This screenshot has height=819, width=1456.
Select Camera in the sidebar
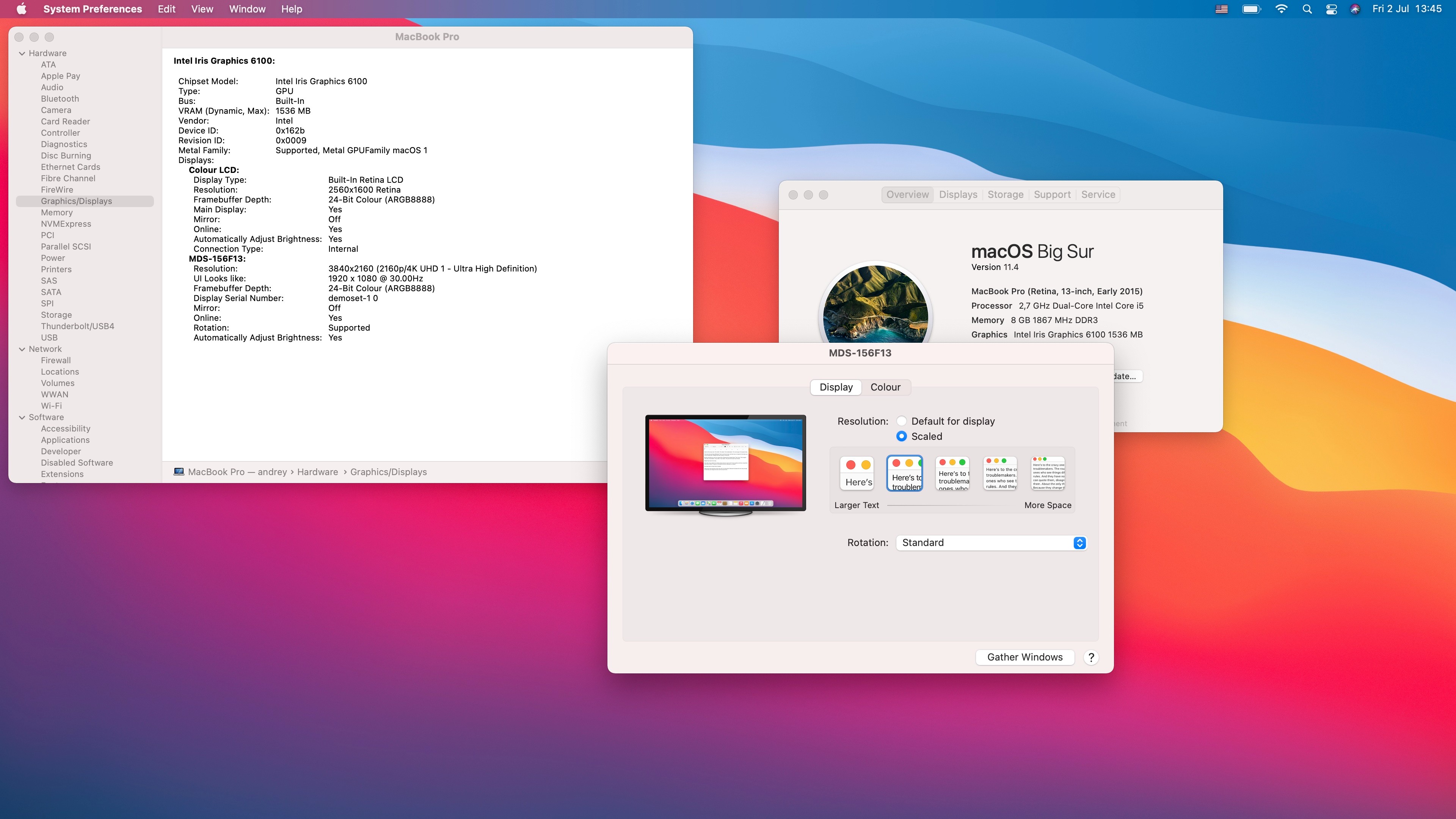pos(56,110)
